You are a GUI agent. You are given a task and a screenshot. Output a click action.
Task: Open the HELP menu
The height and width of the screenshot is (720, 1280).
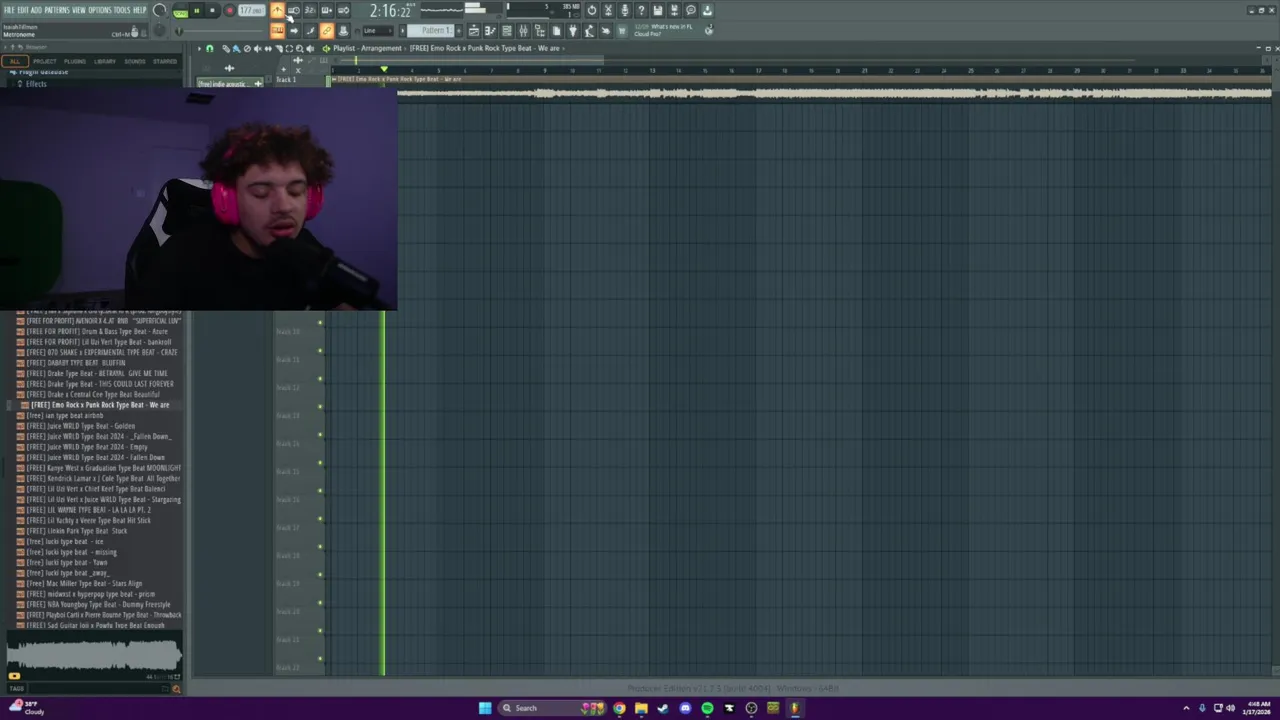[x=140, y=10]
